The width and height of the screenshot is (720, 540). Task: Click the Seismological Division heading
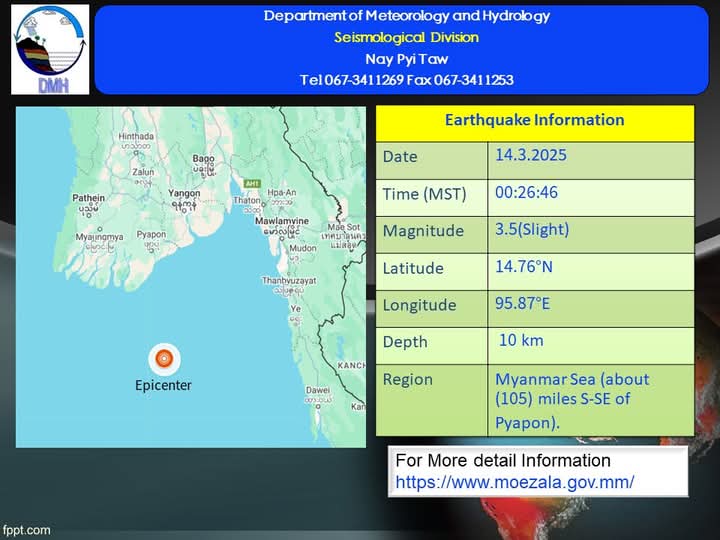pos(406,37)
